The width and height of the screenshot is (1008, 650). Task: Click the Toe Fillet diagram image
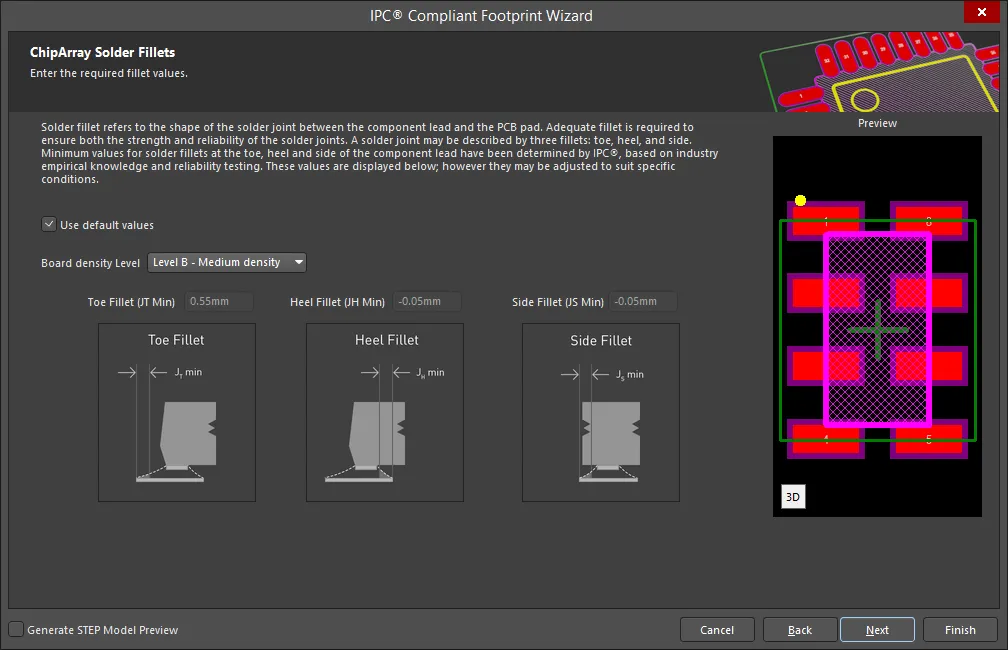[x=177, y=412]
